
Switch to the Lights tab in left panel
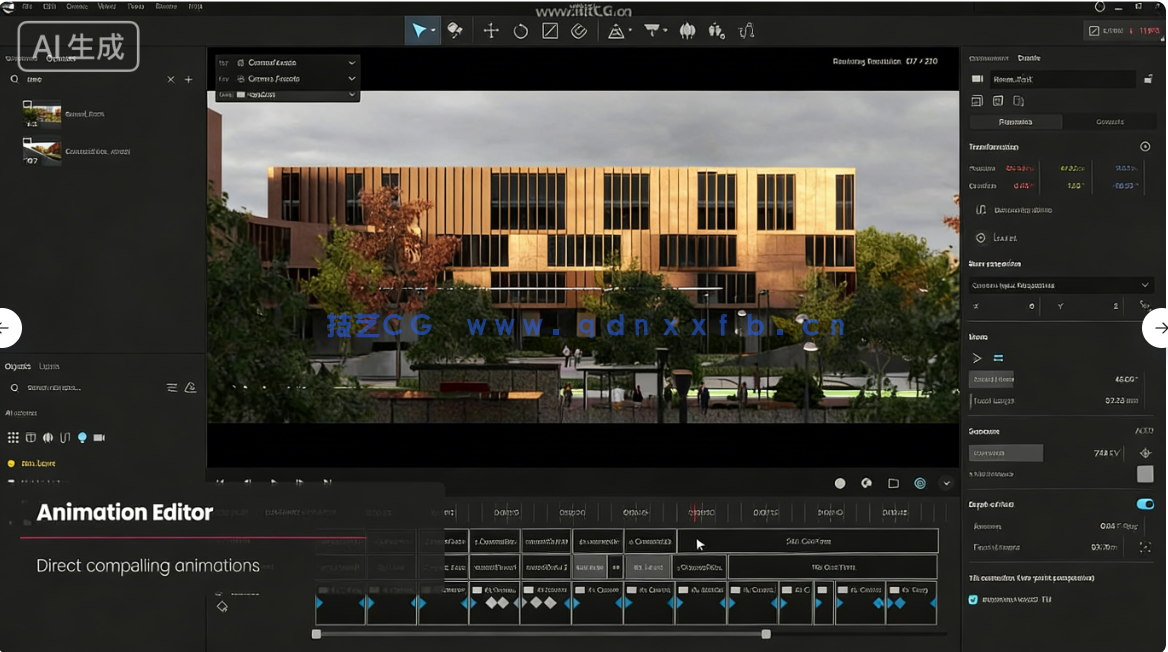coord(50,366)
